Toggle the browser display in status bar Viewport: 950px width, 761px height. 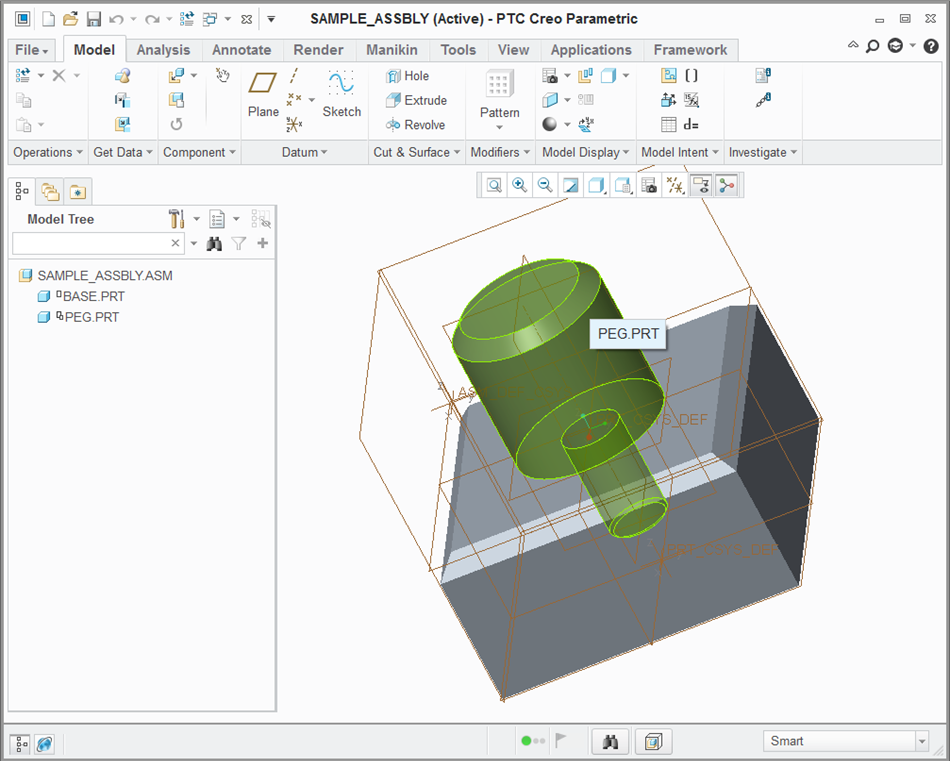coord(44,743)
